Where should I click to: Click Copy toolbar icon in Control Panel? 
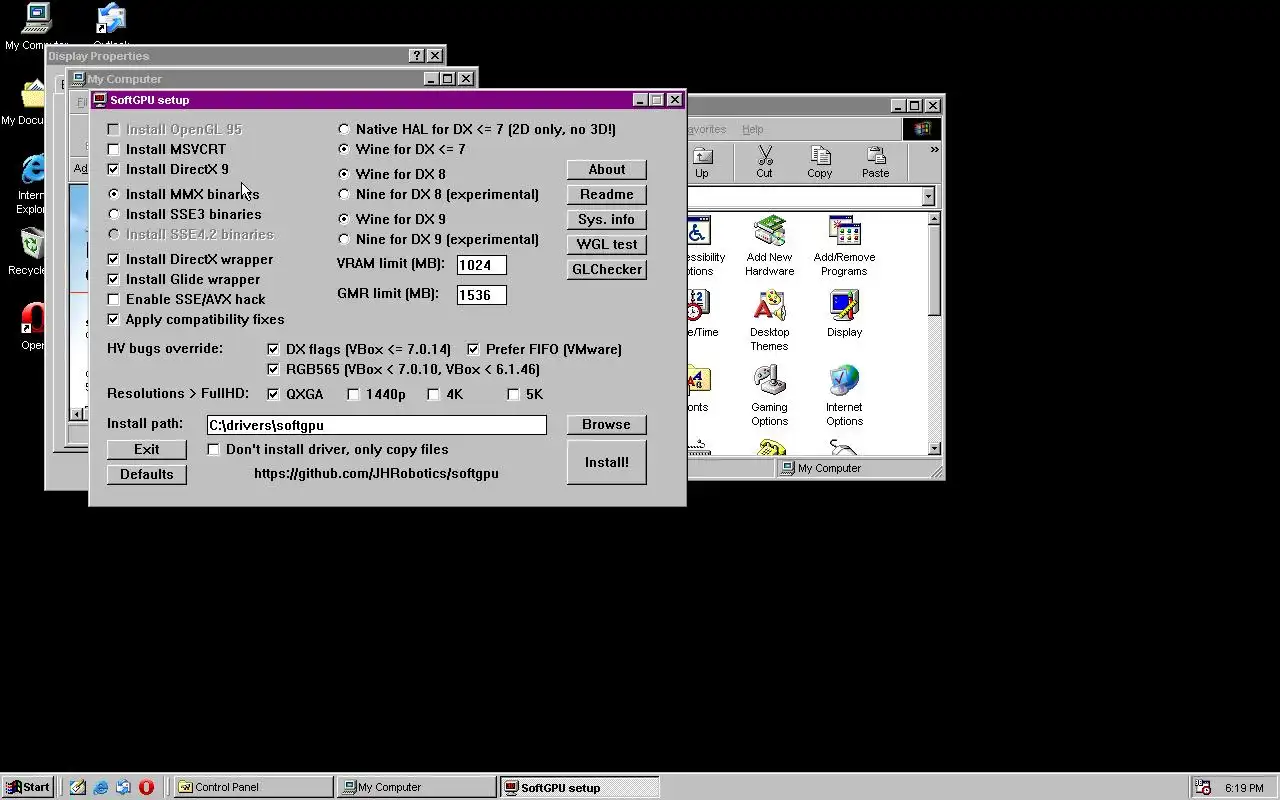820,162
